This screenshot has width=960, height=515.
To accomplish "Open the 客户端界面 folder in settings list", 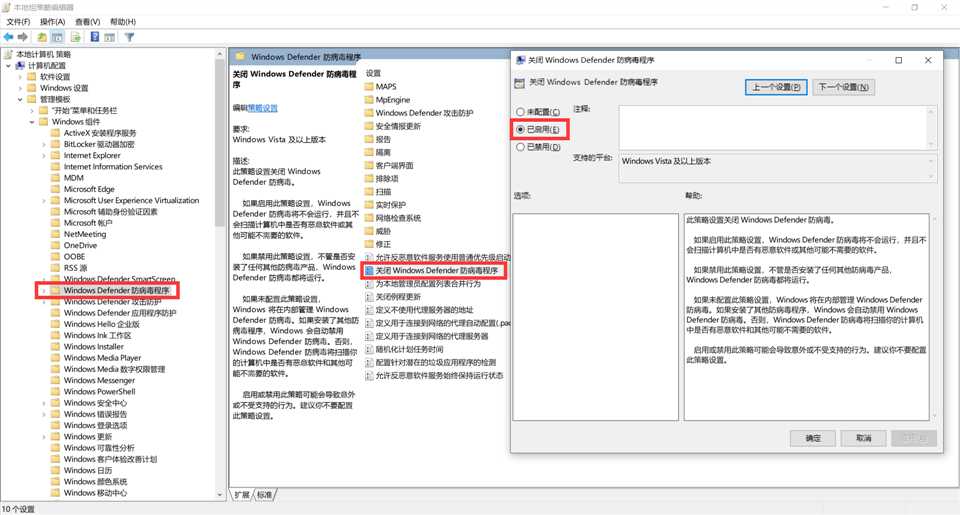I will (394, 165).
